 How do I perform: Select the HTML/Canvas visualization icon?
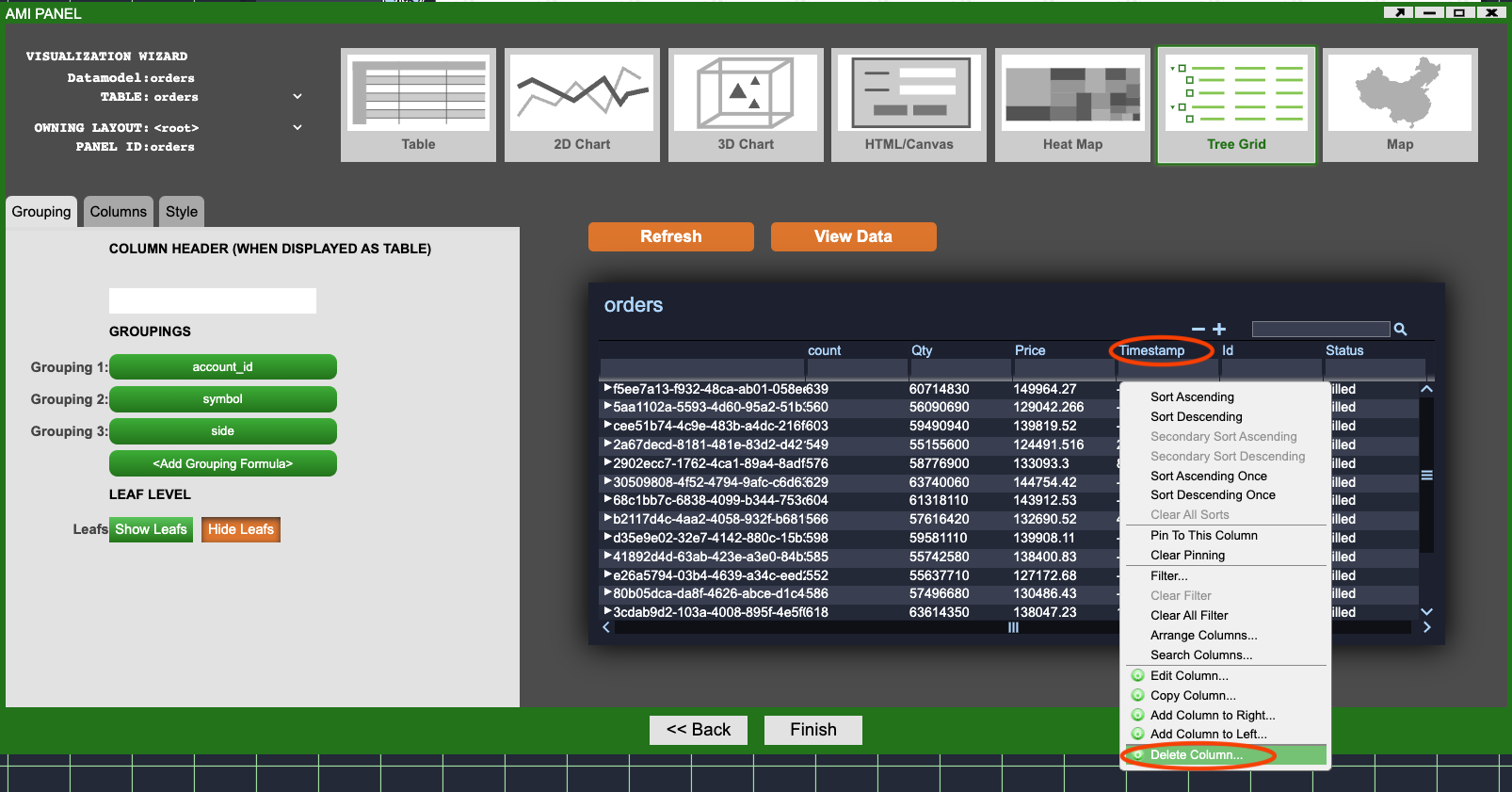tap(909, 105)
